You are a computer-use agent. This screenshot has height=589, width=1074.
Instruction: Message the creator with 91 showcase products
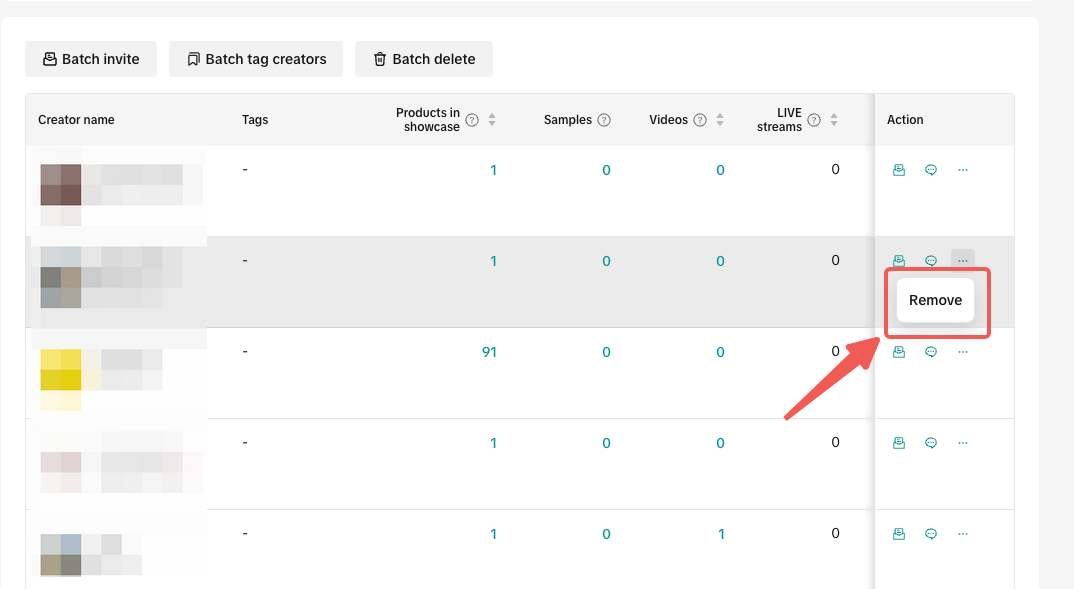coord(931,352)
